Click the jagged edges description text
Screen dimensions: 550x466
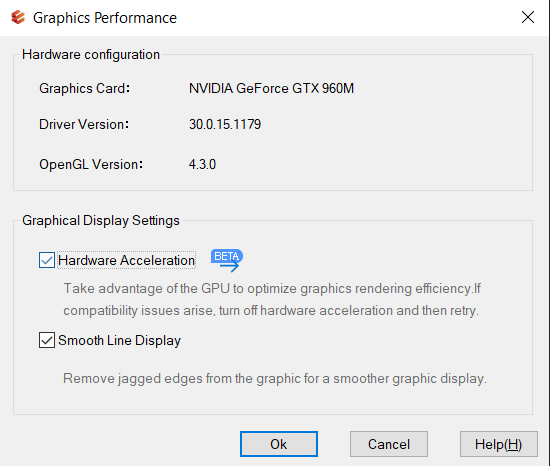point(275,379)
